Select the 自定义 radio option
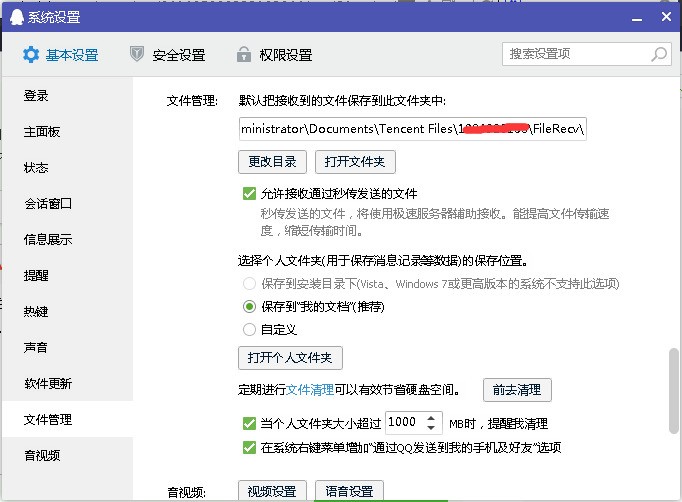The image size is (682, 502). (249, 329)
